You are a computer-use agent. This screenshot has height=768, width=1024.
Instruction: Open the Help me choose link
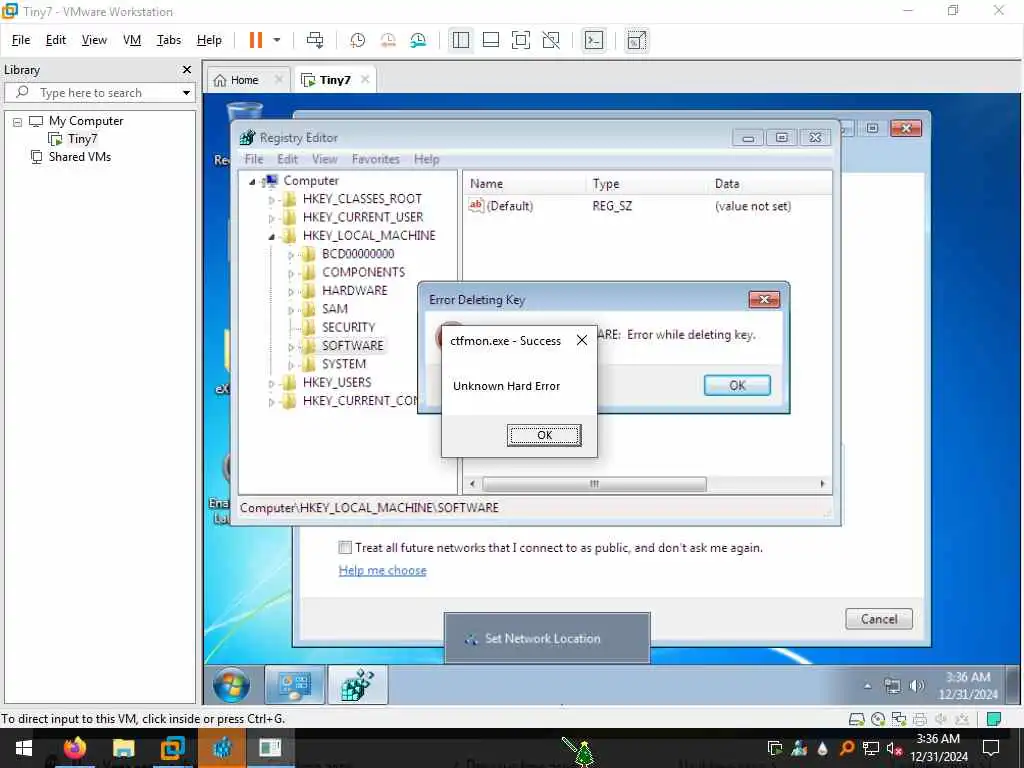382,570
